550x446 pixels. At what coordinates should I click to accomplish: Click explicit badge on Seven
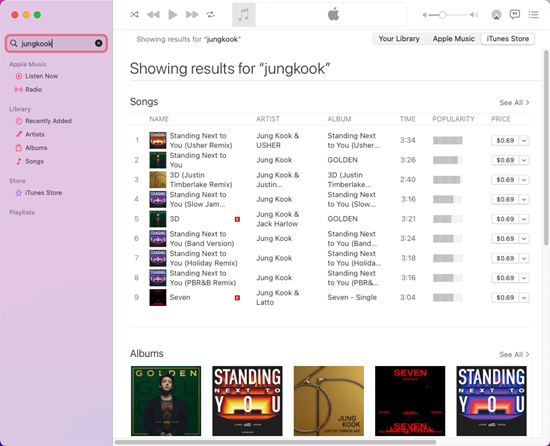237,298
